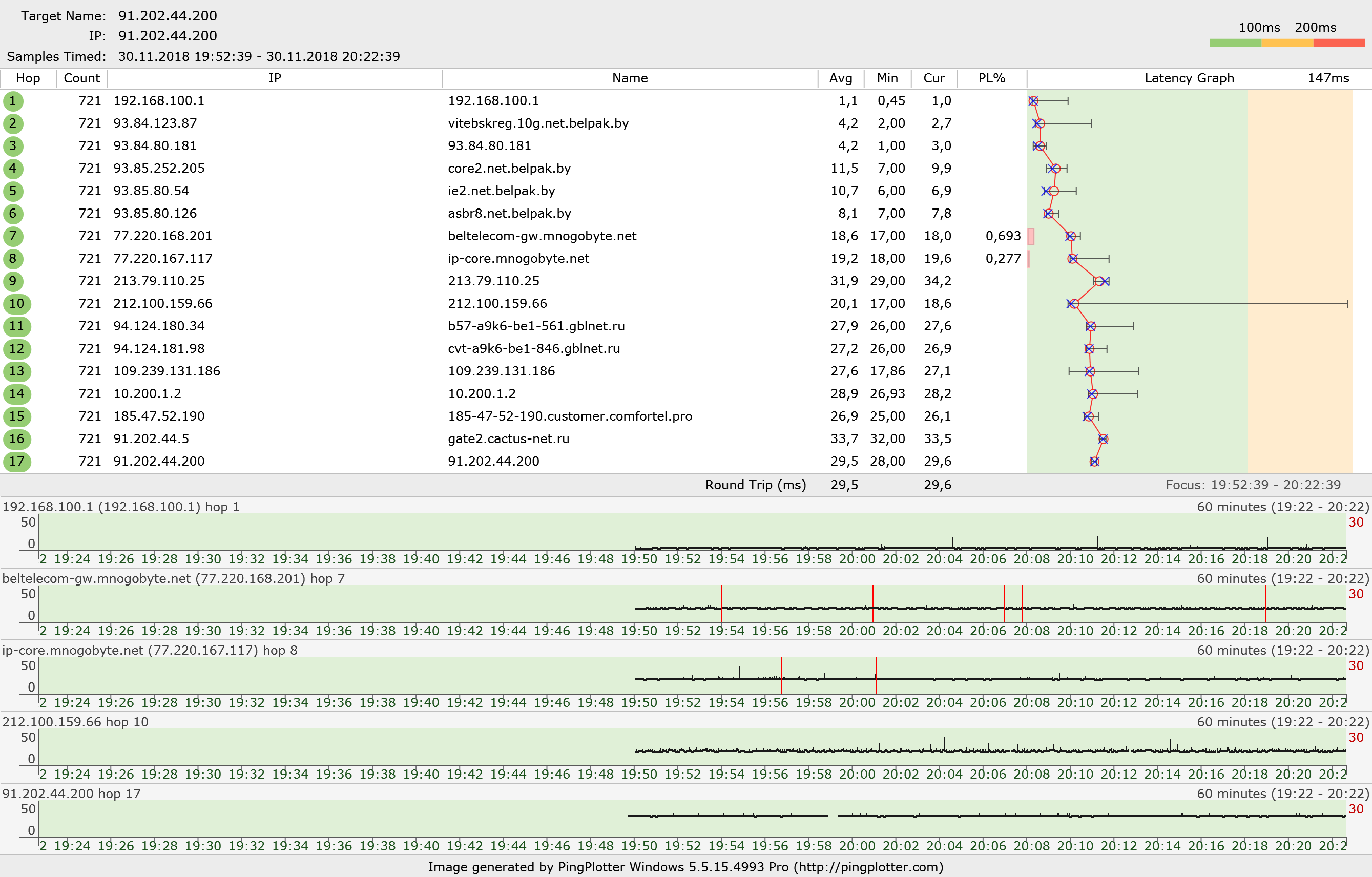
Task: Click the green hop 7 circle icon
Action: click(x=13, y=236)
